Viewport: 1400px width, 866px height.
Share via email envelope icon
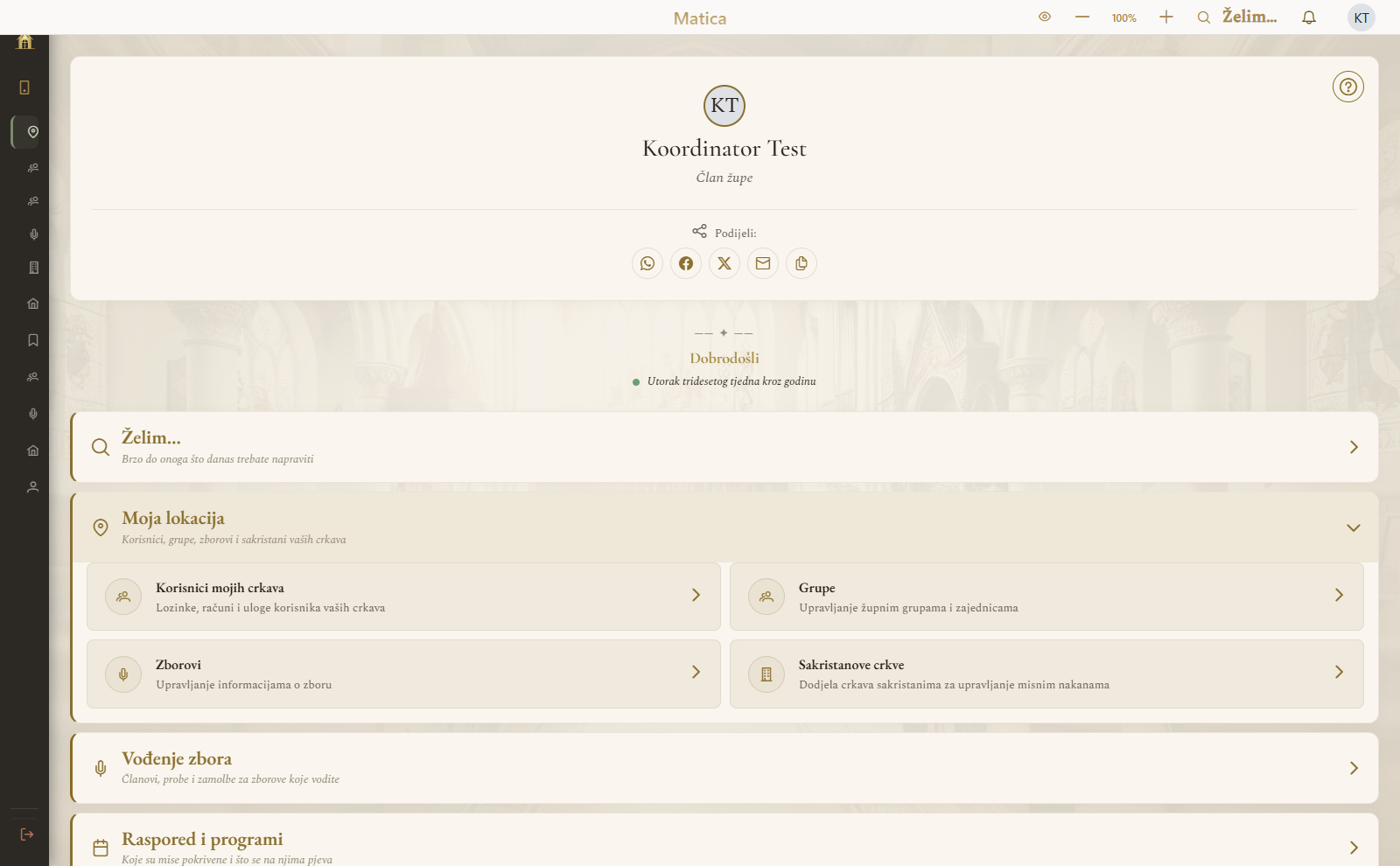[763, 263]
